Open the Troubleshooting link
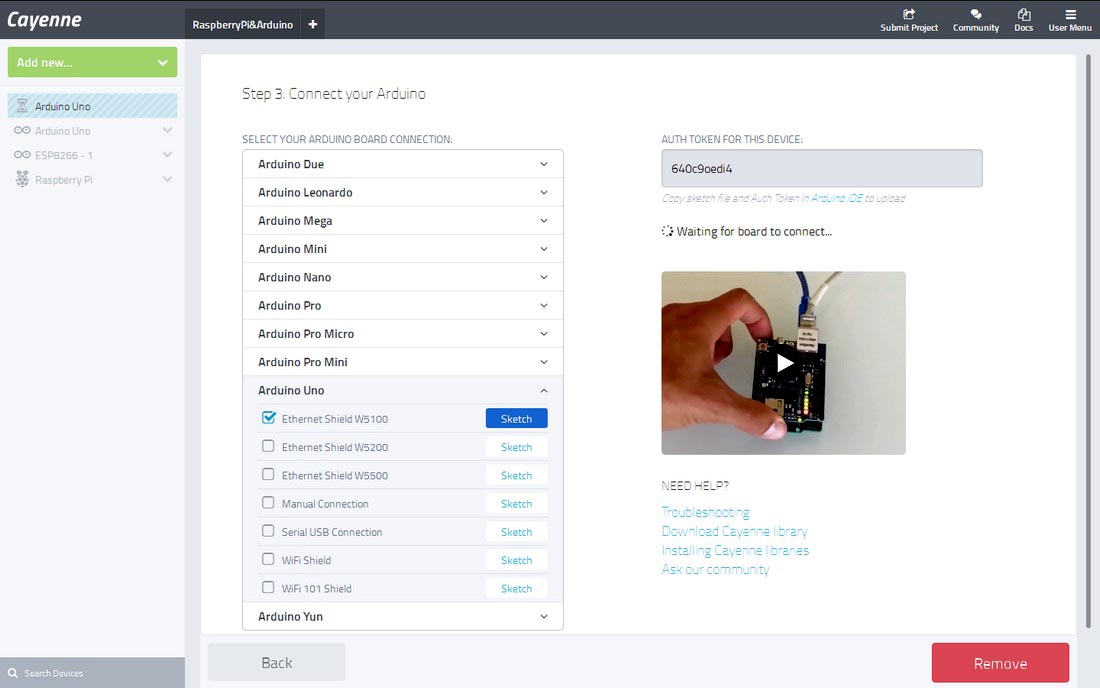The height and width of the screenshot is (688, 1100). point(705,513)
